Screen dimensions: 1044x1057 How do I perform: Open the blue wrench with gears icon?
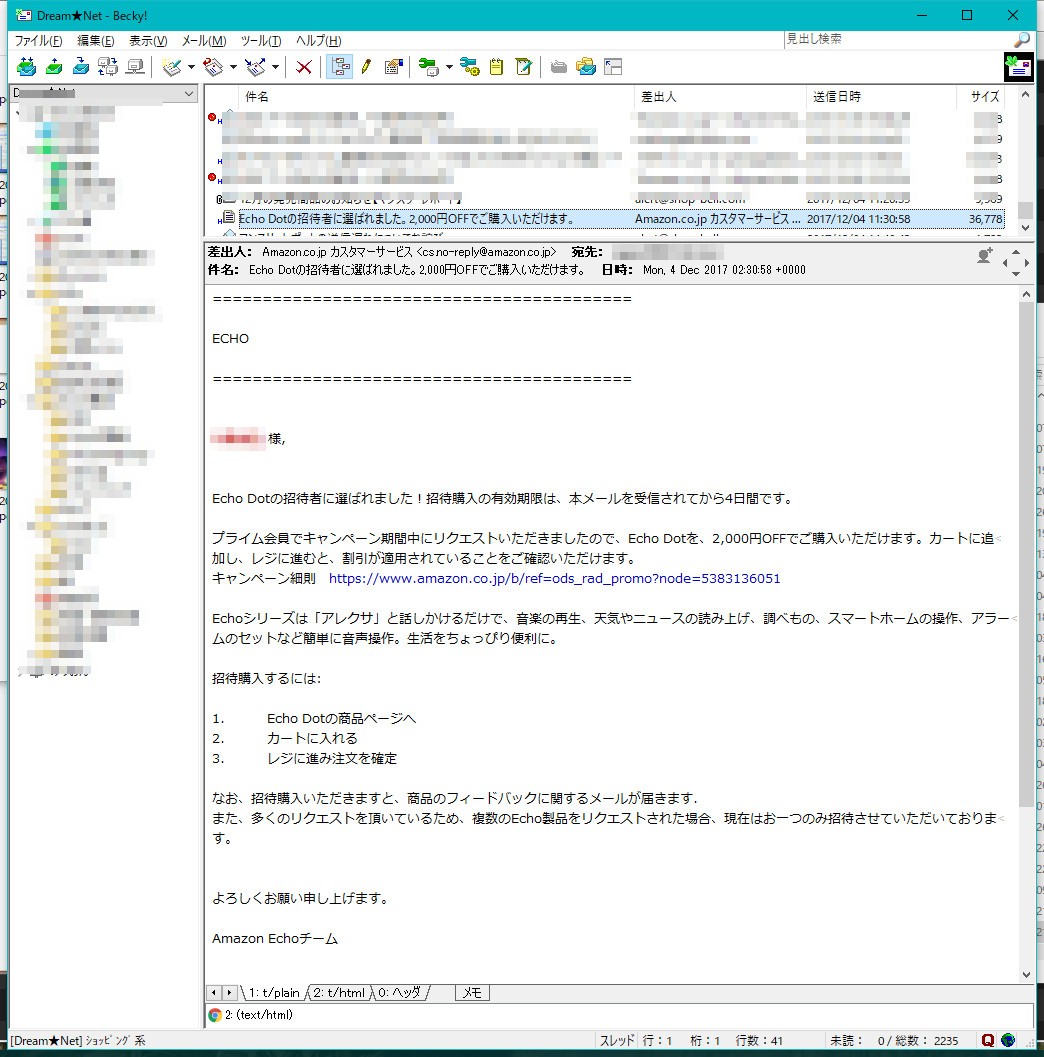[x=470, y=67]
